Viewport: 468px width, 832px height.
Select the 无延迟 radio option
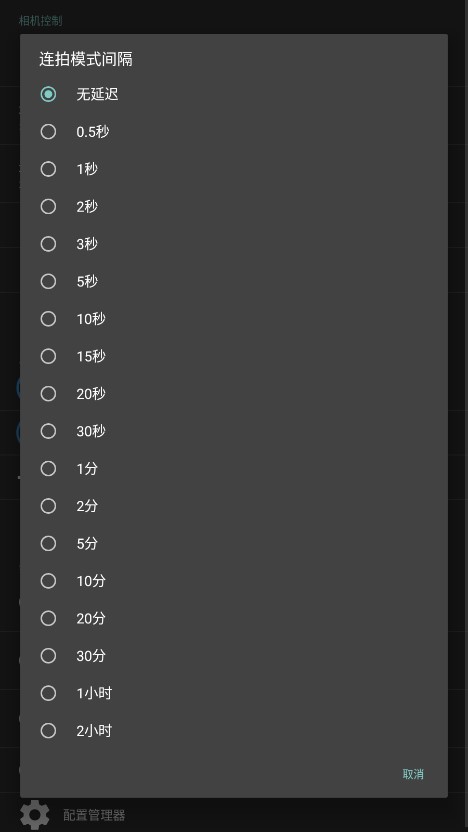[x=233, y=94]
